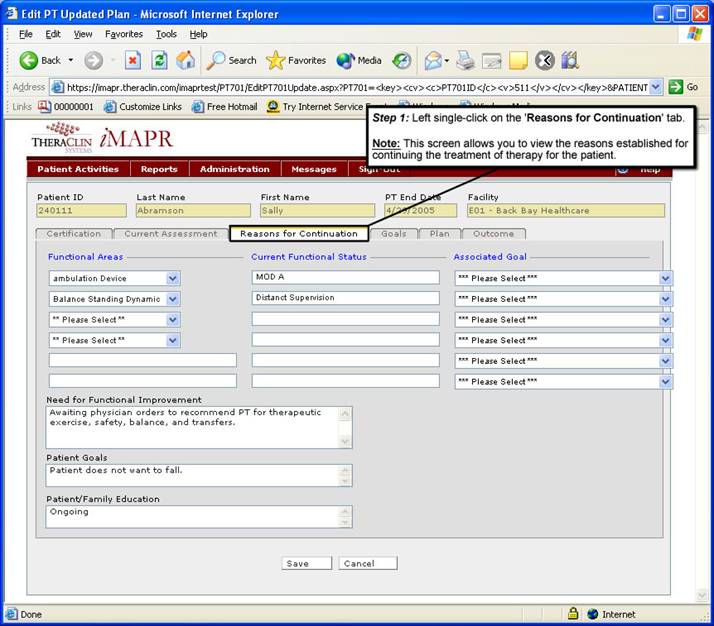
Task: Go to Home page icon
Action: coord(185,60)
